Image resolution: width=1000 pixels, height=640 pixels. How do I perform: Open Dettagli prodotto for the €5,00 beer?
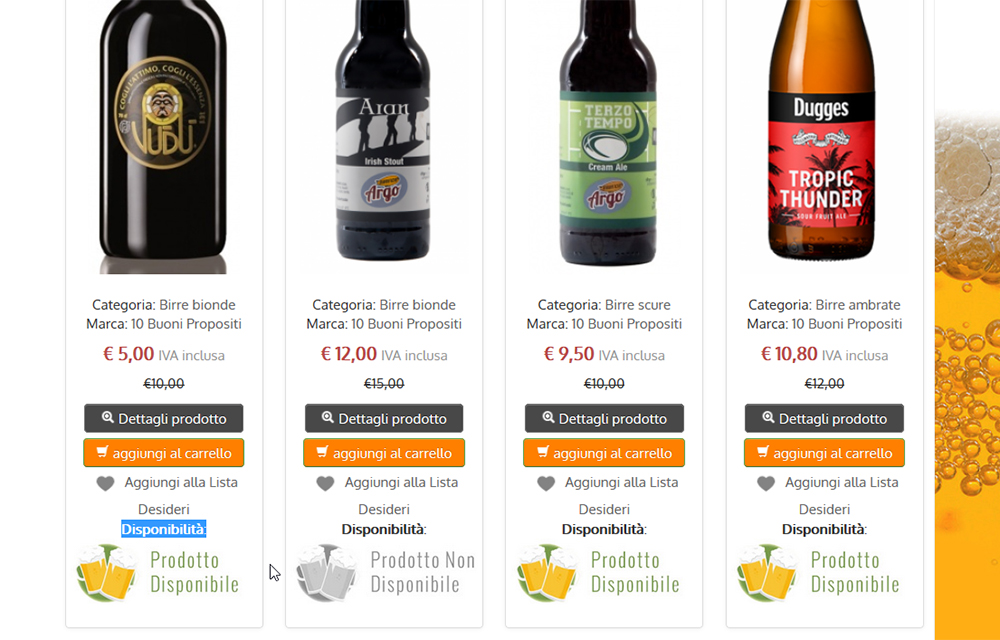pos(164,418)
